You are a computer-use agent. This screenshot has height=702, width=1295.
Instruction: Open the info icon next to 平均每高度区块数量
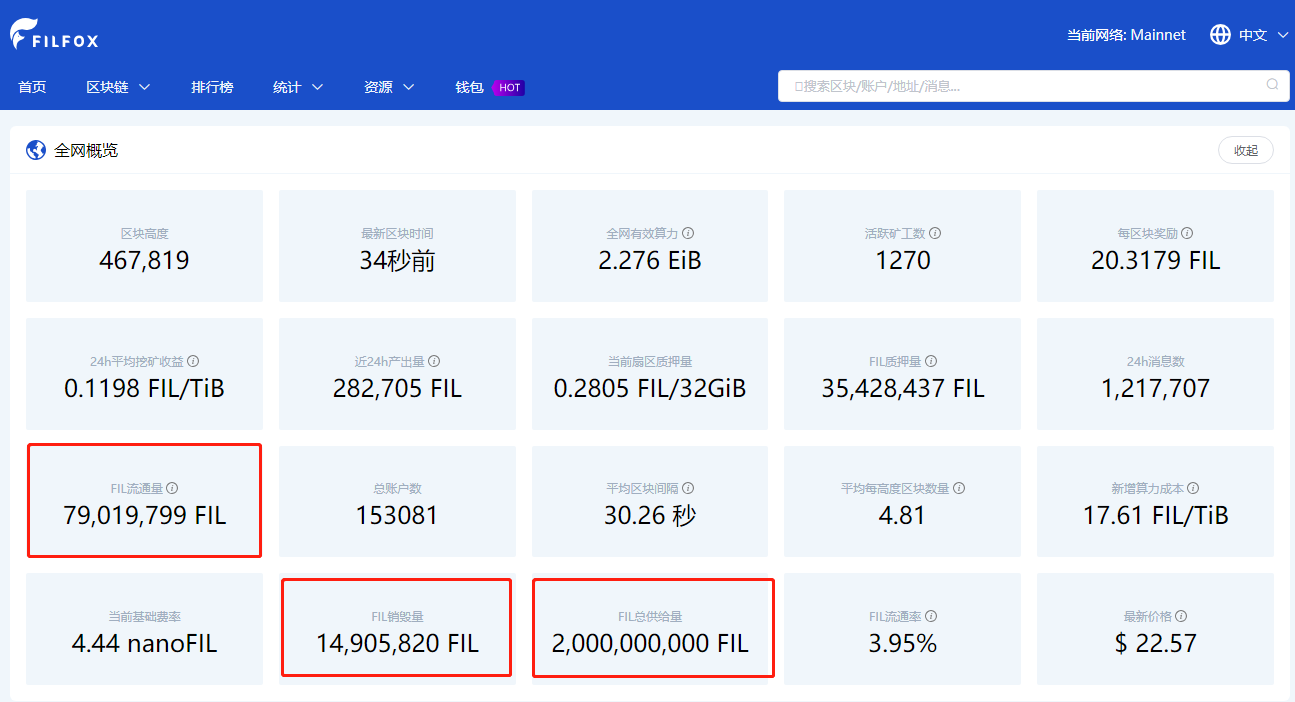pyautogui.click(x=959, y=488)
